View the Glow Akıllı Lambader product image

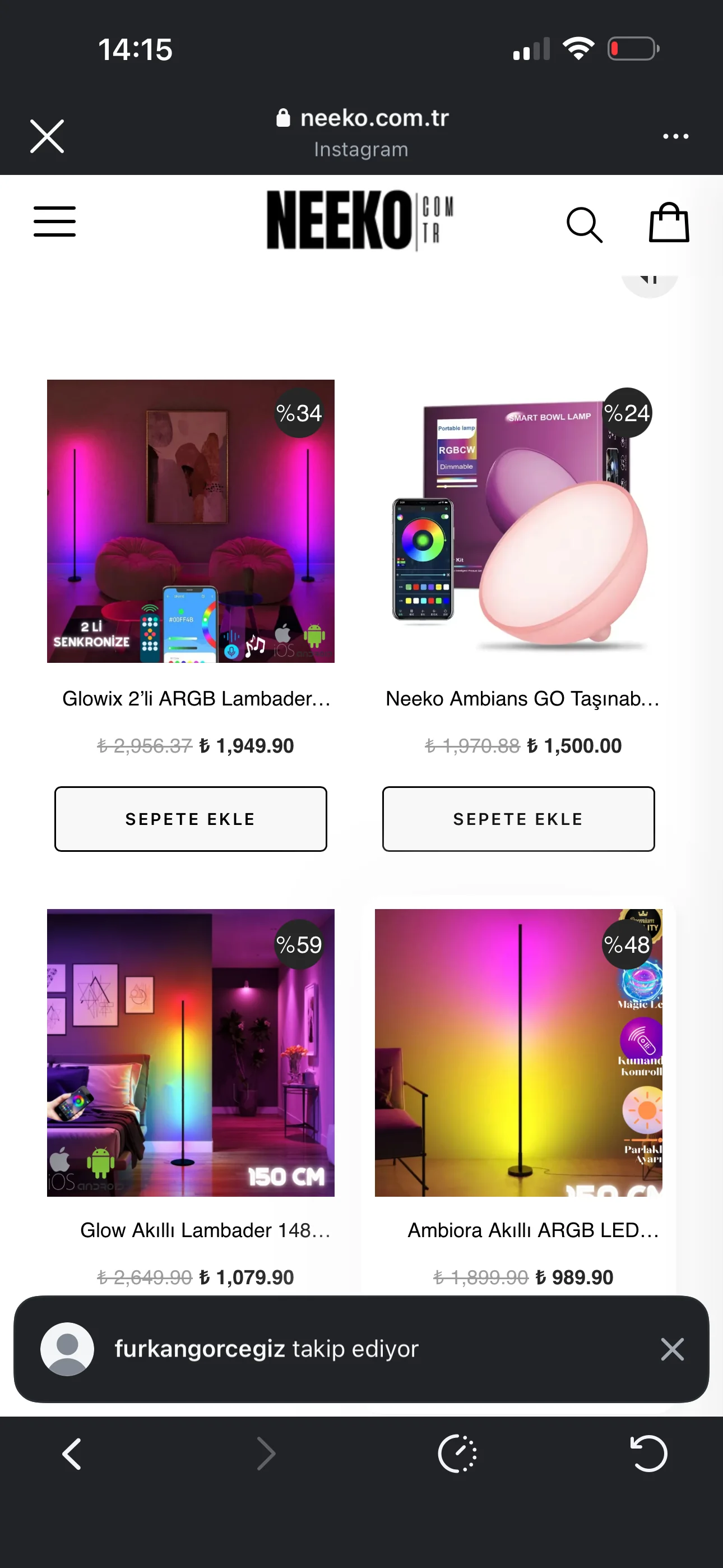point(191,1053)
